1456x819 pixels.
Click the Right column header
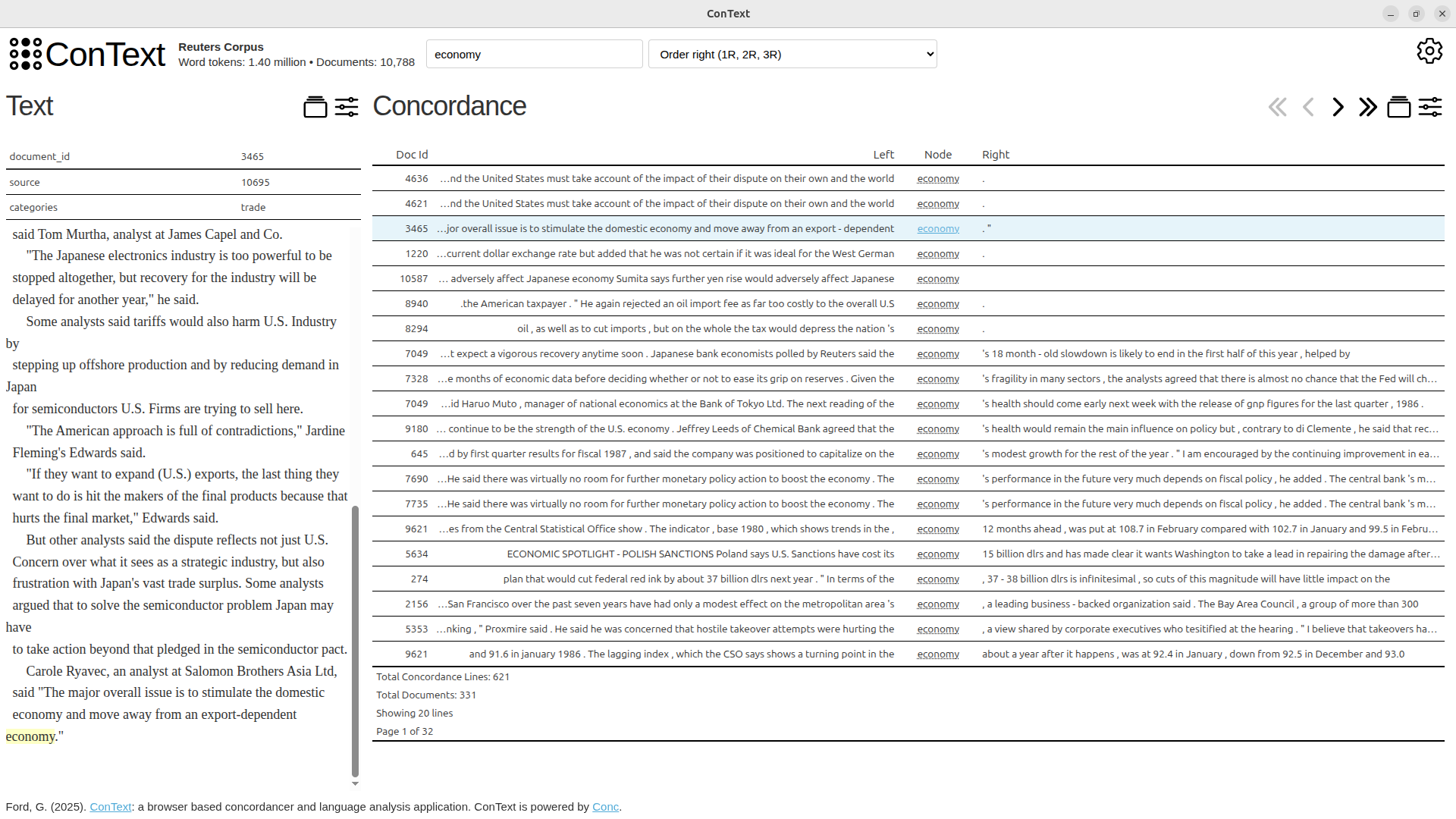click(996, 154)
